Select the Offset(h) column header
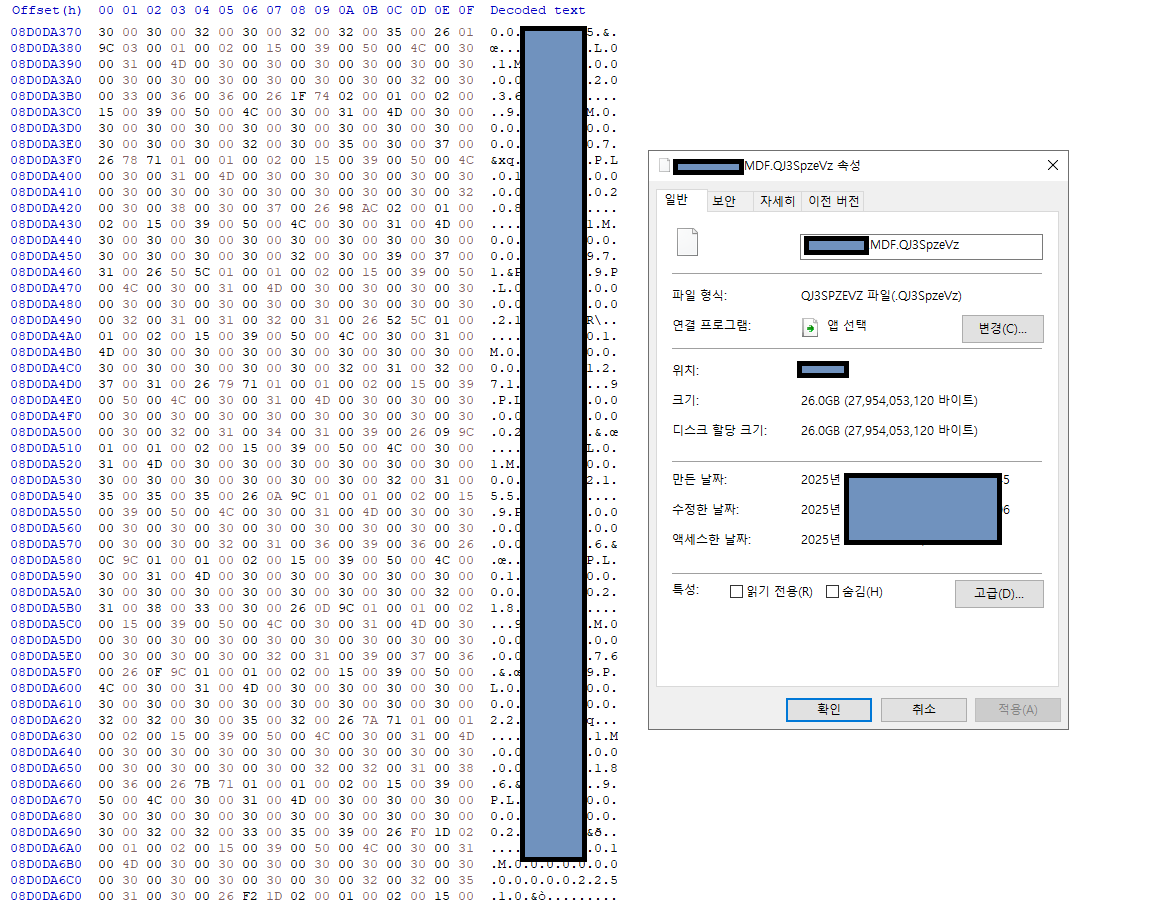Image resolution: width=1152 pixels, height=905 pixels. tap(46, 10)
